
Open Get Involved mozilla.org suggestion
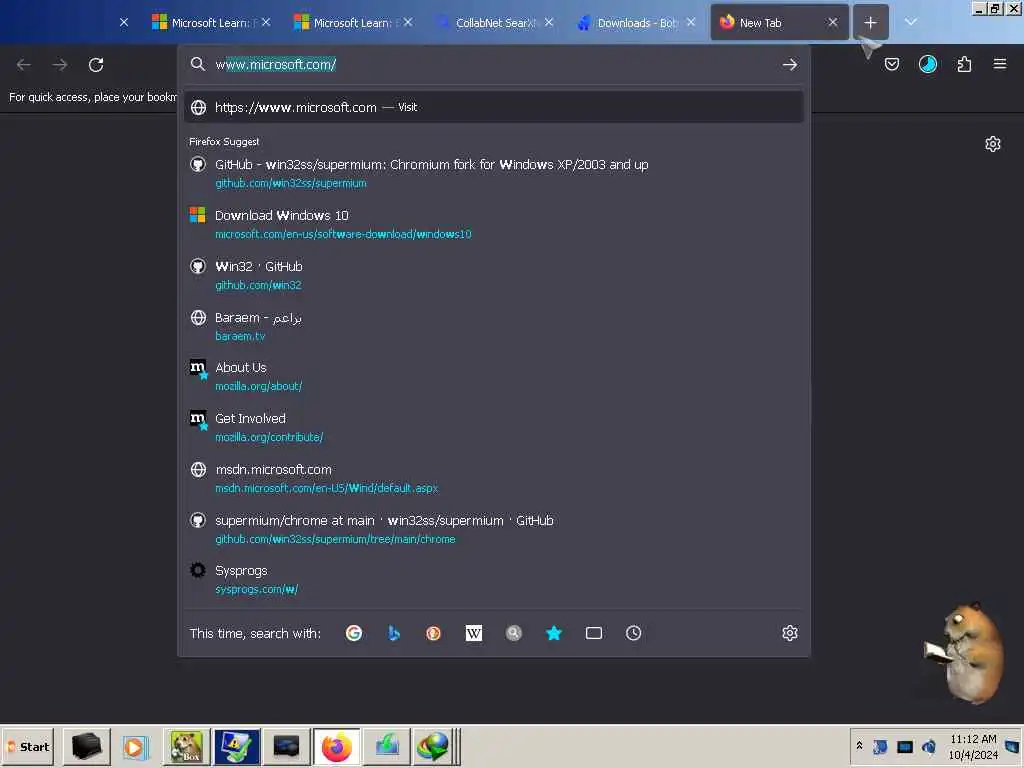point(494,427)
